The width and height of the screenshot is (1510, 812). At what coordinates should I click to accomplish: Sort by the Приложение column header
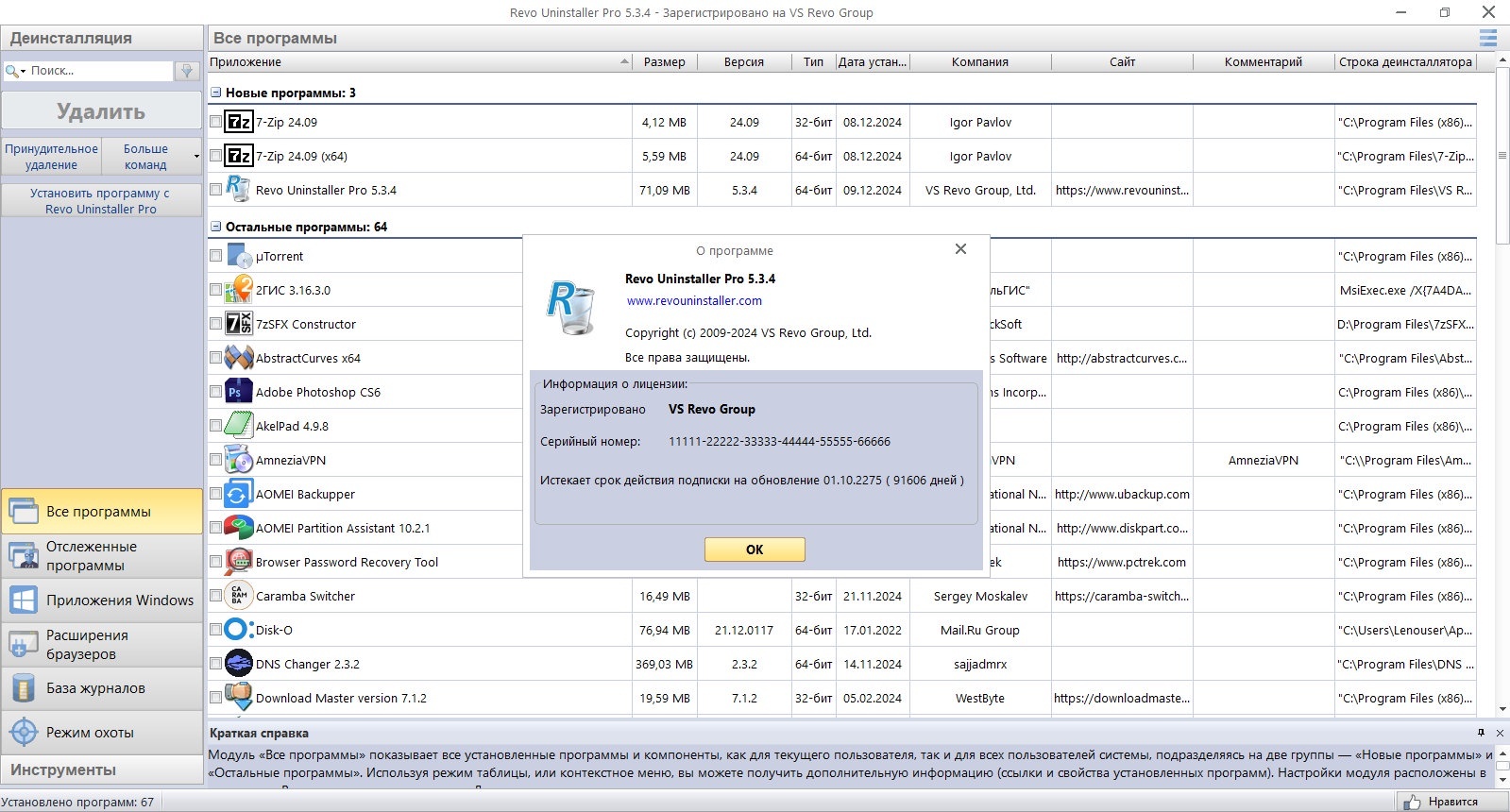(419, 61)
